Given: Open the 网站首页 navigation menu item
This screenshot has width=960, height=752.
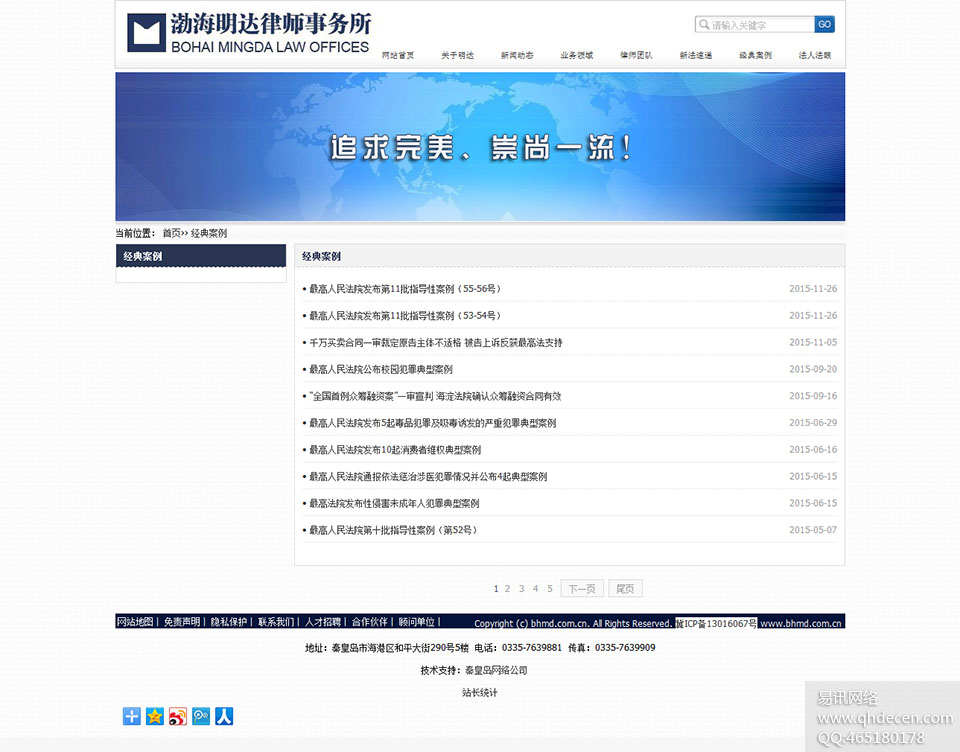Looking at the screenshot, I should [x=397, y=55].
